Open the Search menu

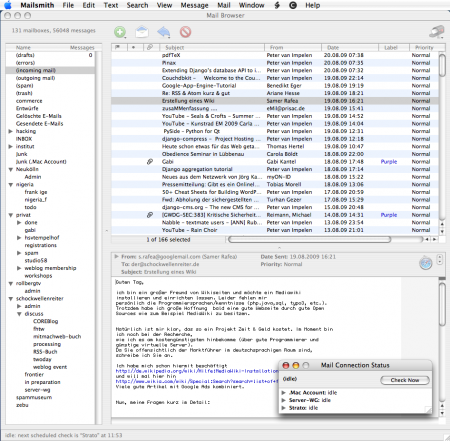pos(137,5)
